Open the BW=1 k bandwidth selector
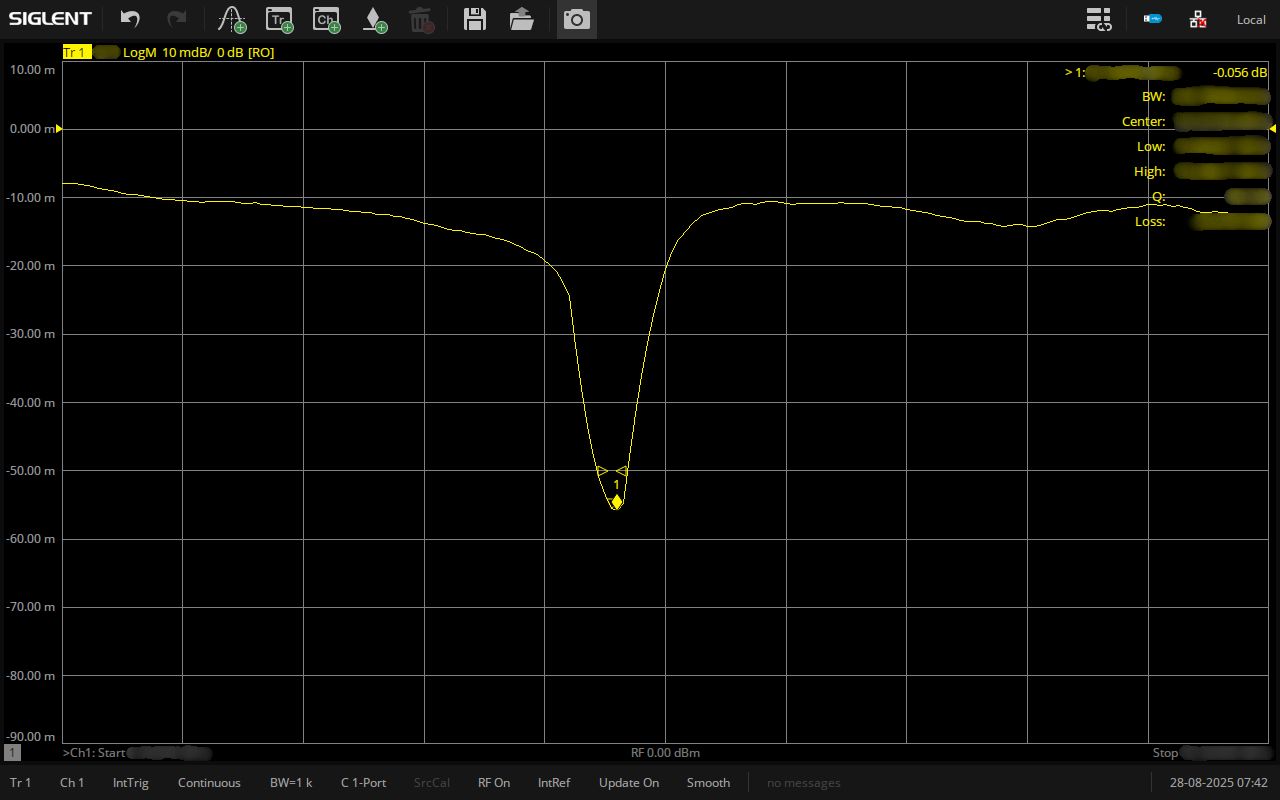The height and width of the screenshot is (800, 1280). point(291,783)
